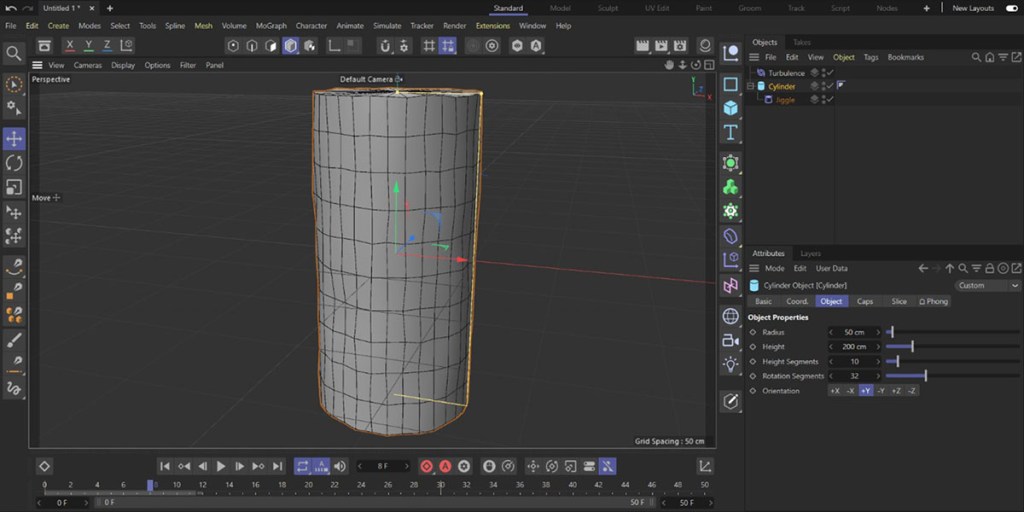Screen dimensions: 1024x512
Task: Click the Text spline tool icon
Action: (731, 132)
